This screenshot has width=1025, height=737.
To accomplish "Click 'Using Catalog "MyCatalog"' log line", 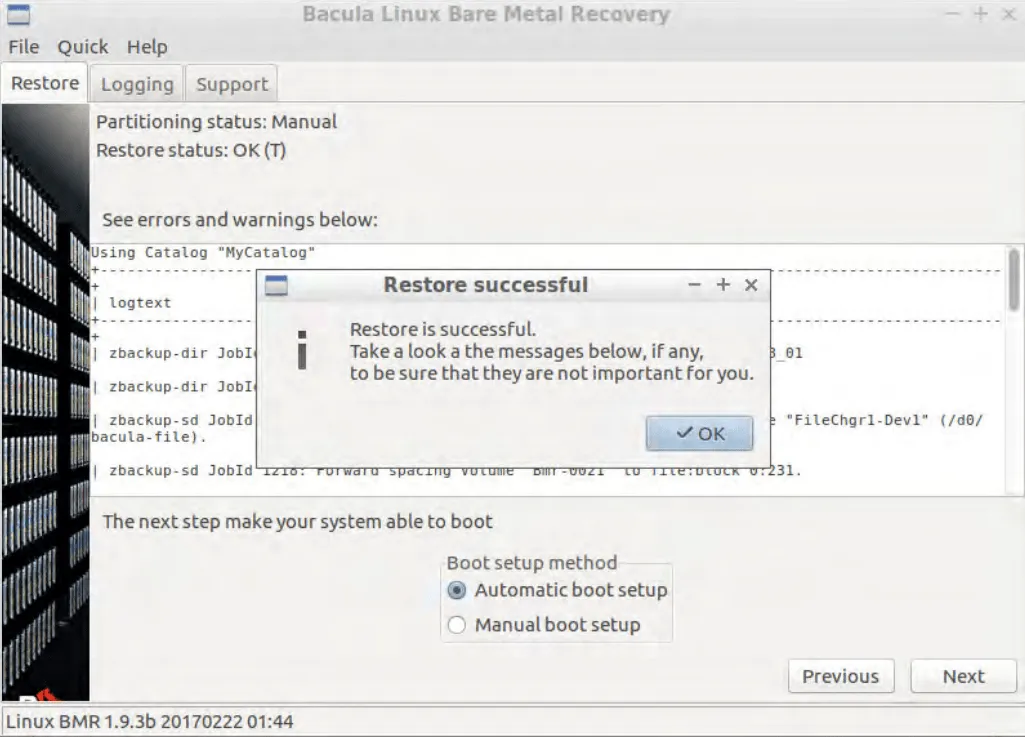I will pyautogui.click(x=203, y=252).
